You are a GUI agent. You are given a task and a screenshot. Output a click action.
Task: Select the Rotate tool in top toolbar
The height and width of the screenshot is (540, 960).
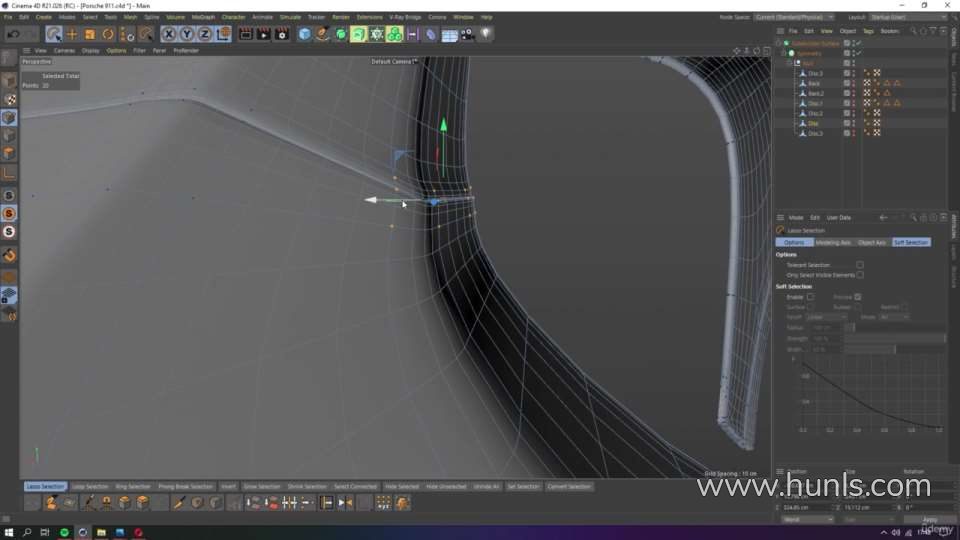point(108,34)
